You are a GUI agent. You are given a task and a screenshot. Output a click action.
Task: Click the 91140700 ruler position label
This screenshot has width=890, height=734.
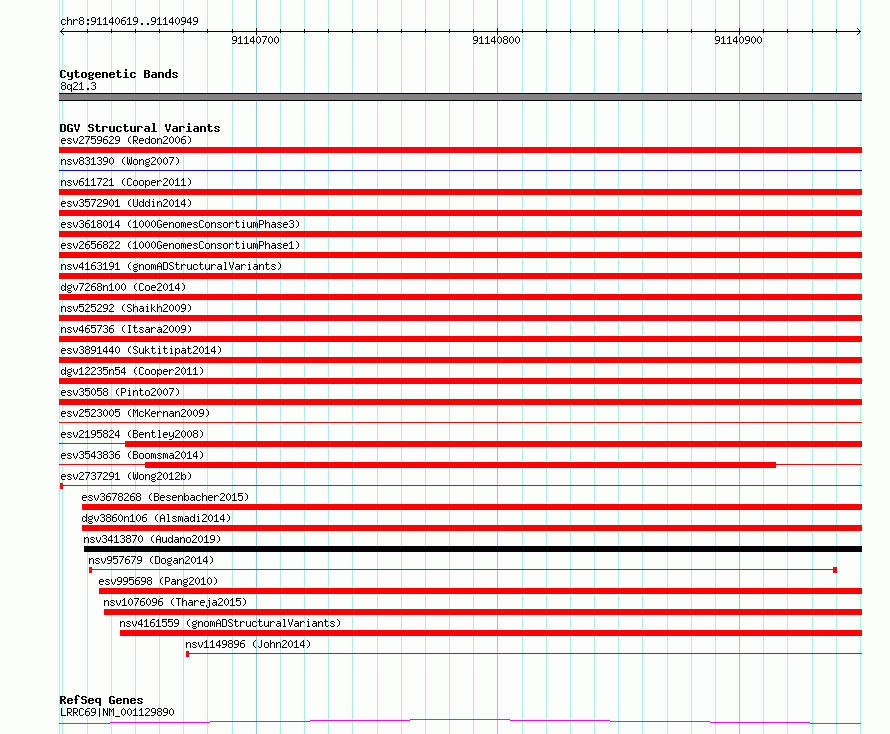pyautogui.click(x=255, y=40)
